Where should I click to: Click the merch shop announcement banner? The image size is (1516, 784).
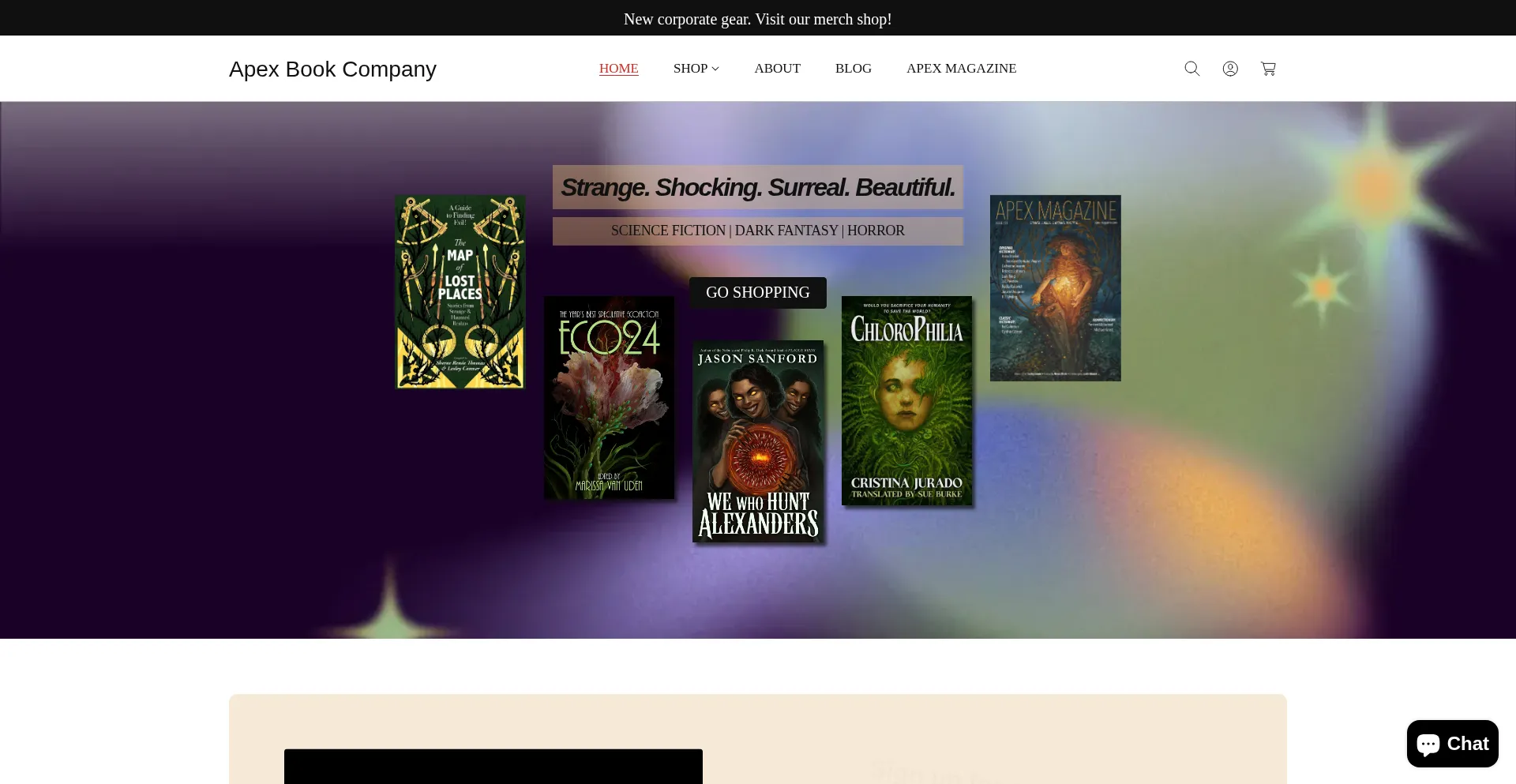757,19
